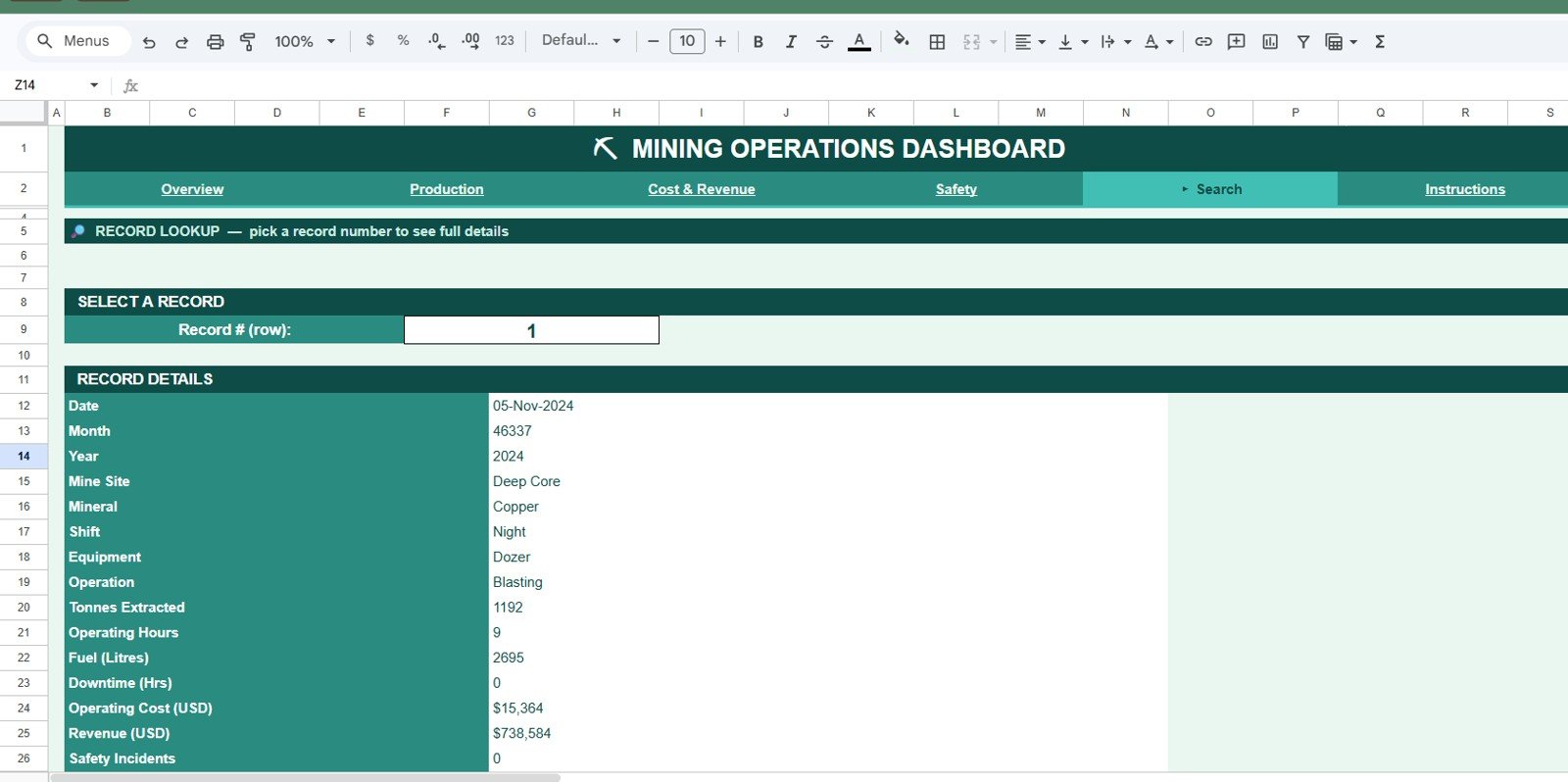Select column B header

[107, 113]
